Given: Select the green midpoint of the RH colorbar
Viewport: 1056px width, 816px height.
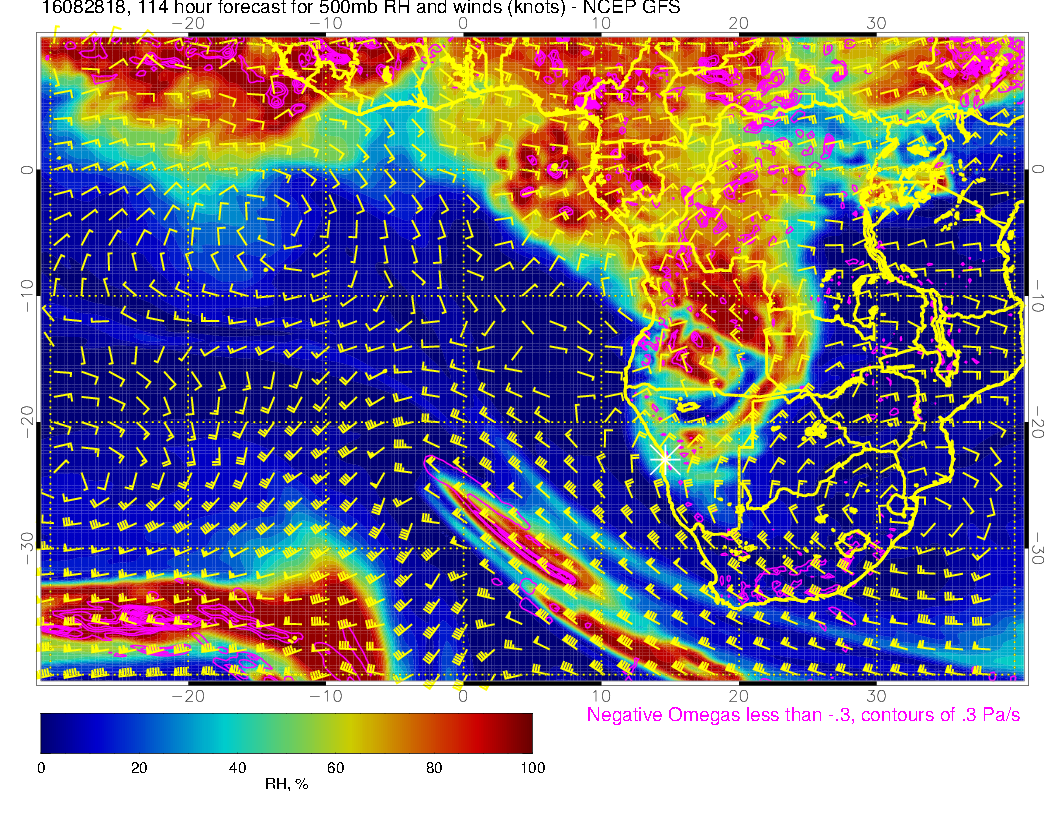Looking at the screenshot, I should tap(287, 732).
